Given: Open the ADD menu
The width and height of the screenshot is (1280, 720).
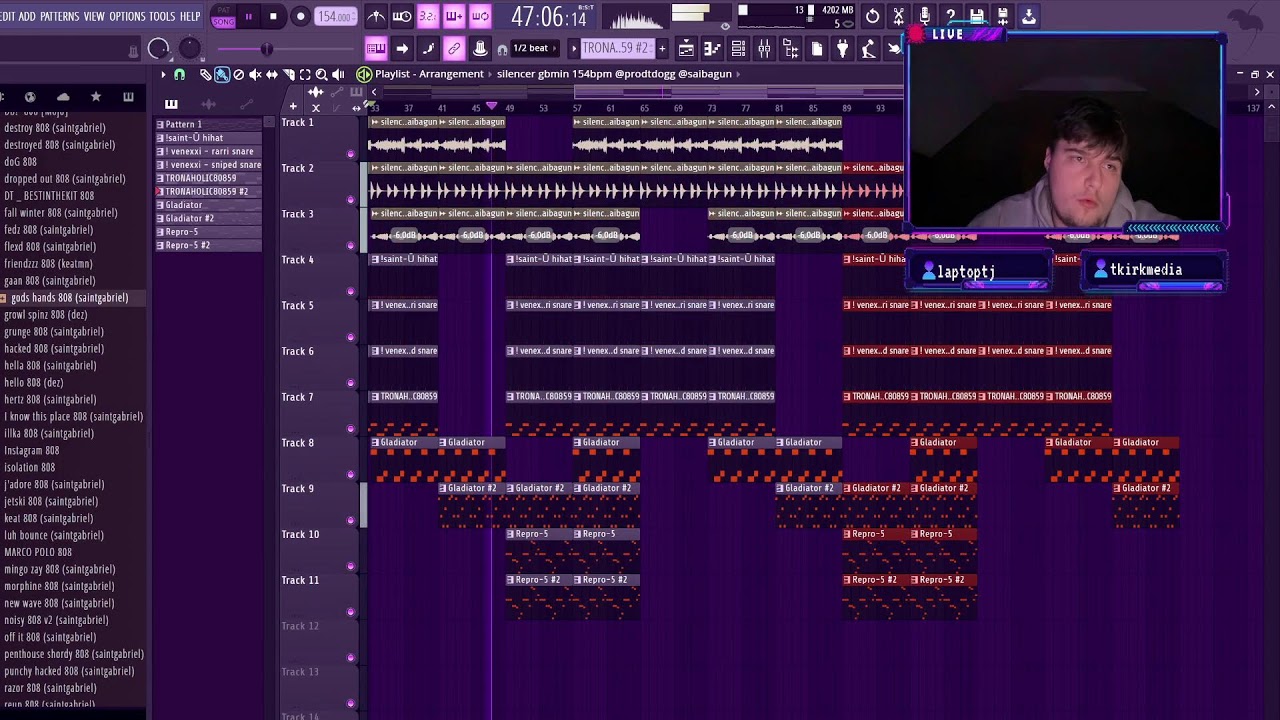Looking at the screenshot, I should click(x=27, y=17).
